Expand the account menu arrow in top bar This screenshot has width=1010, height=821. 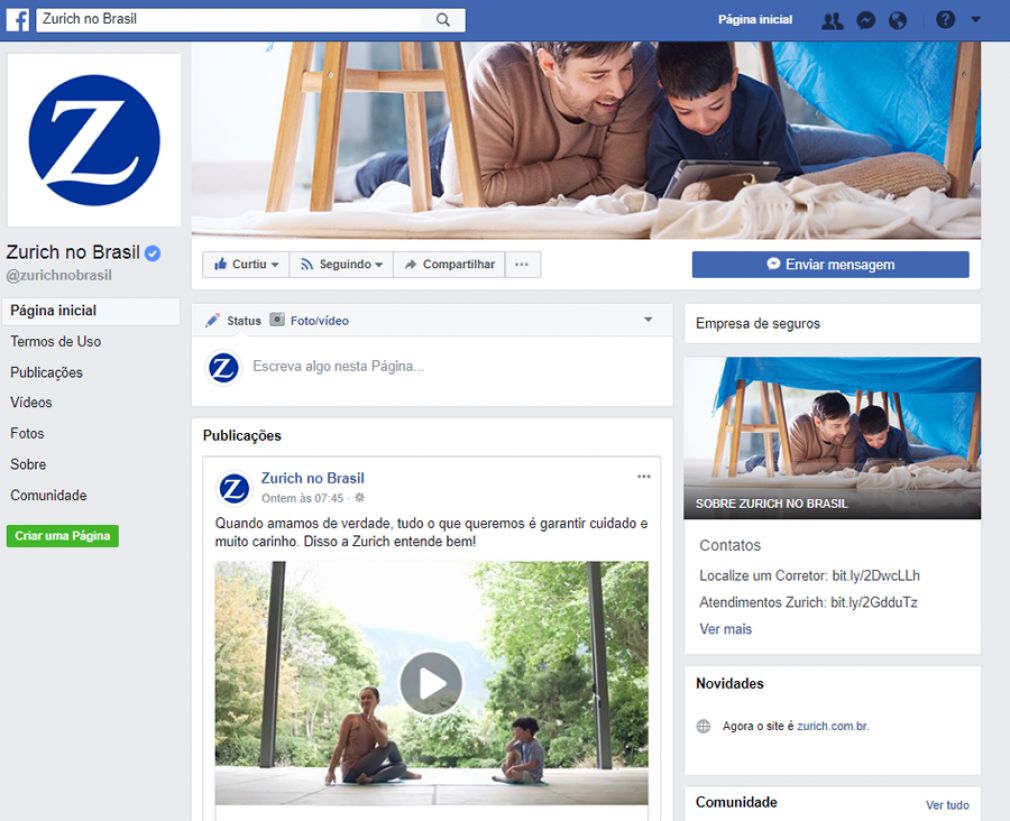coord(976,20)
